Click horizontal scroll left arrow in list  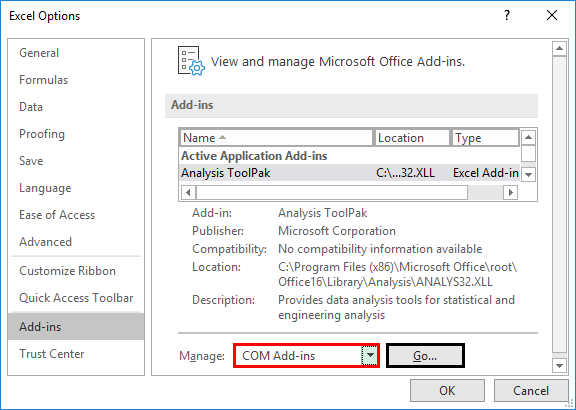[x=188, y=192]
